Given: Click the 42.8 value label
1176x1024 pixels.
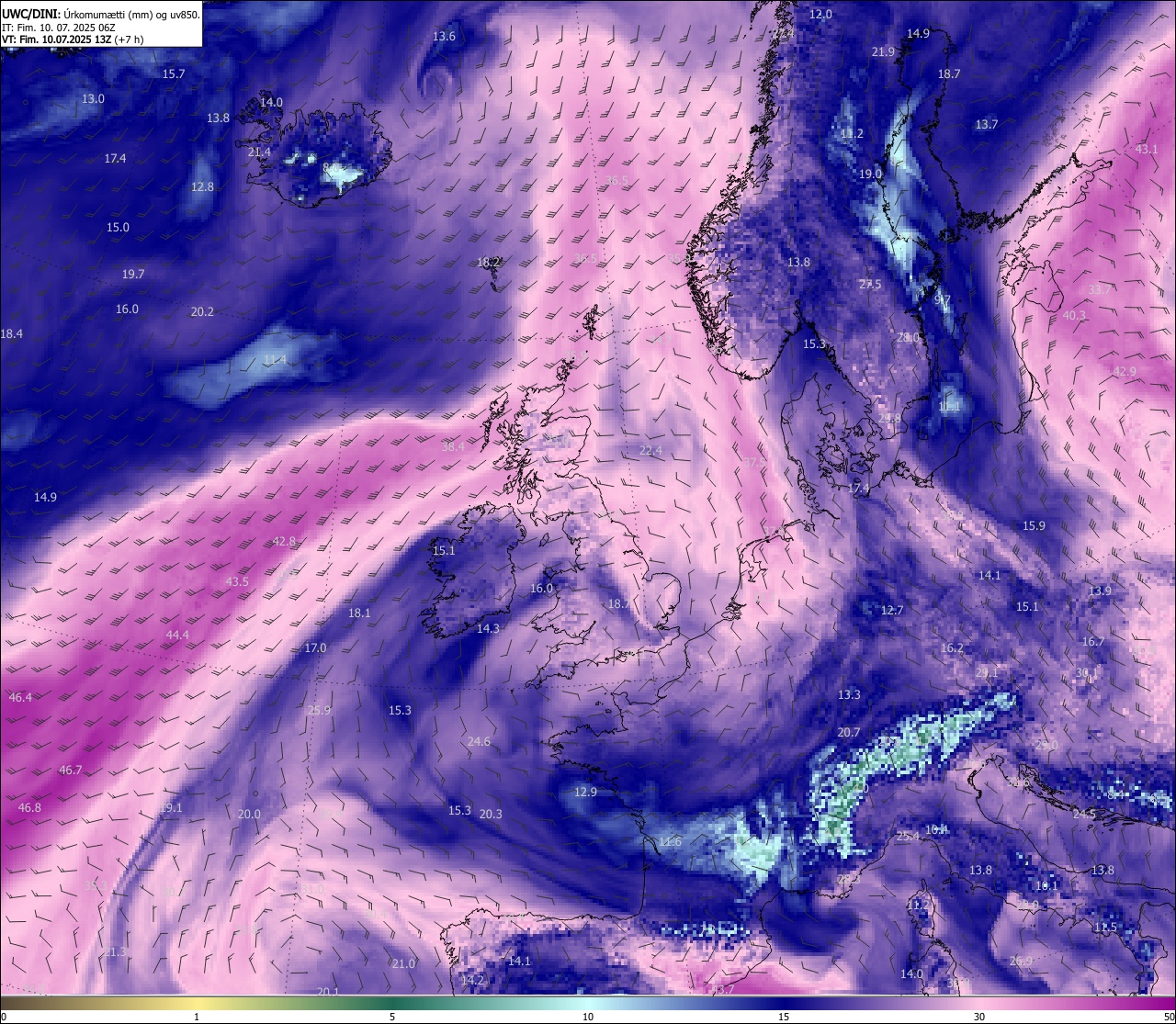Looking at the screenshot, I should 284,541.
